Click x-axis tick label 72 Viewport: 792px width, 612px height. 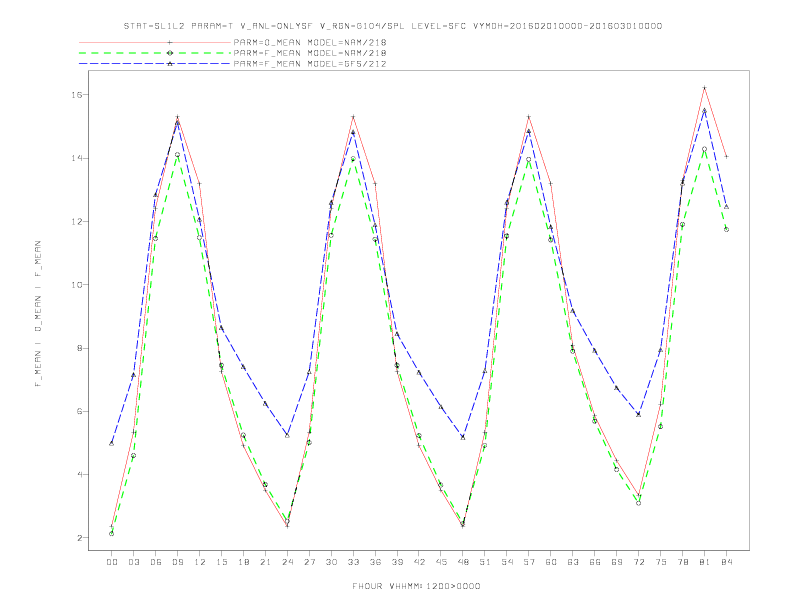click(639, 562)
